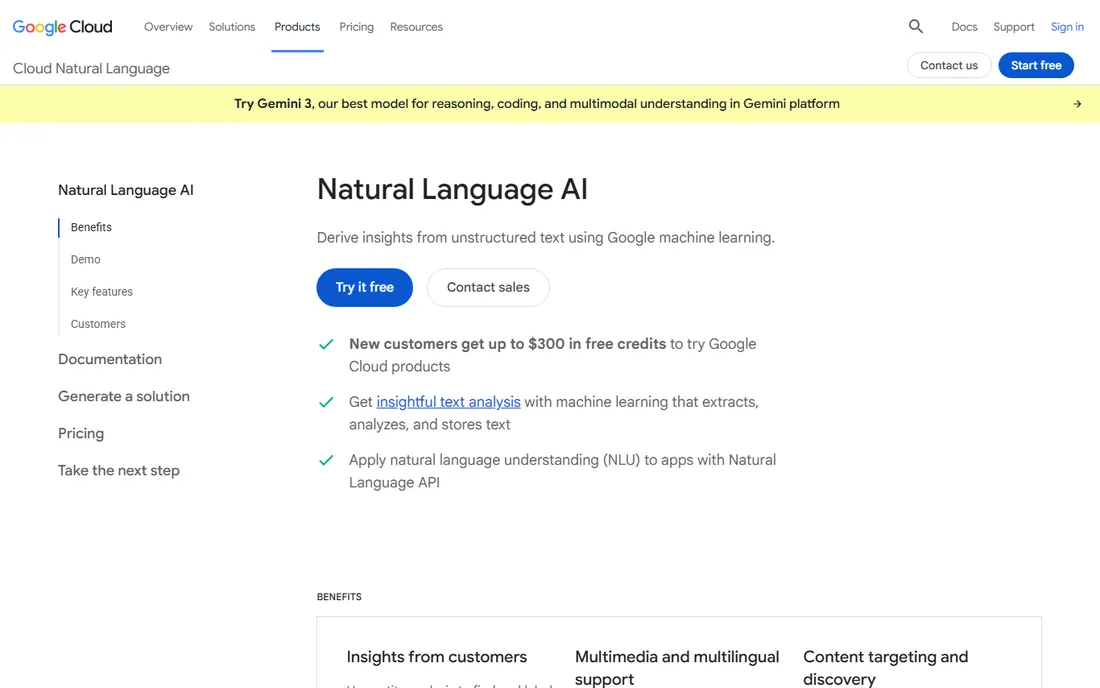1100x688 pixels.
Task: Select Natural Language AI sidebar heading
Action: [126, 190]
